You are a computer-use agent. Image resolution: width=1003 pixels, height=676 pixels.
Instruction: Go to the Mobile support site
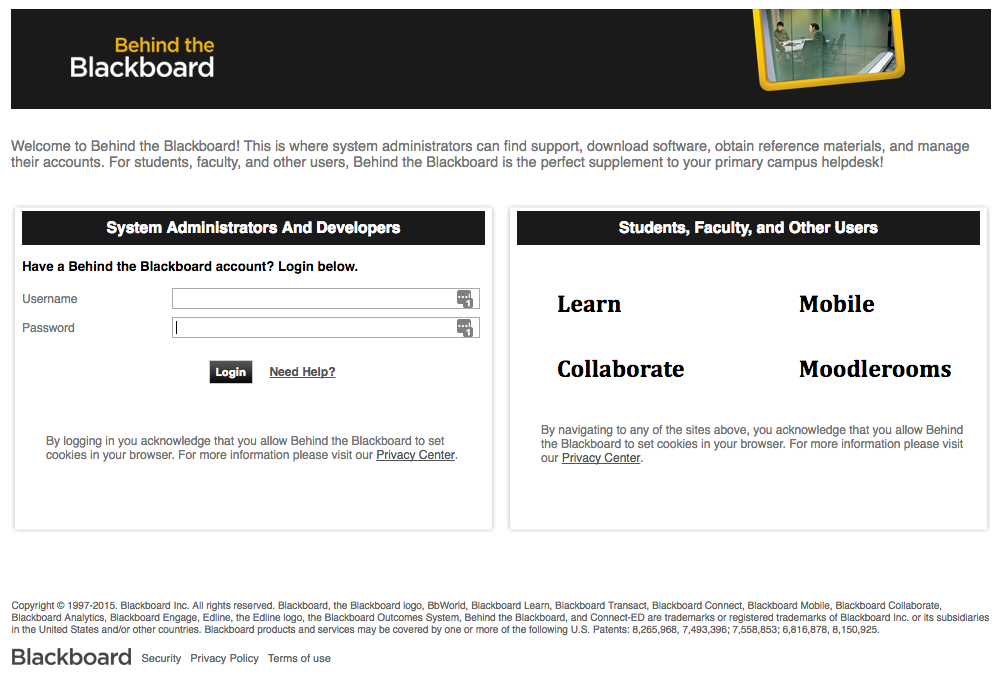click(836, 304)
